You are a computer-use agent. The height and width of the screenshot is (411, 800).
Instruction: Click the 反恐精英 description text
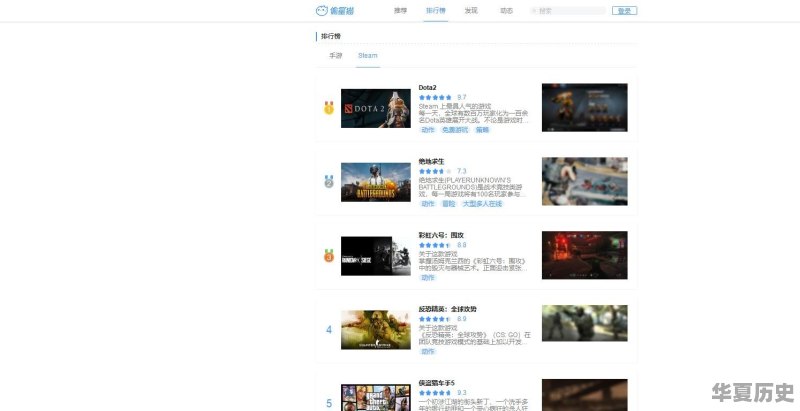click(474, 335)
